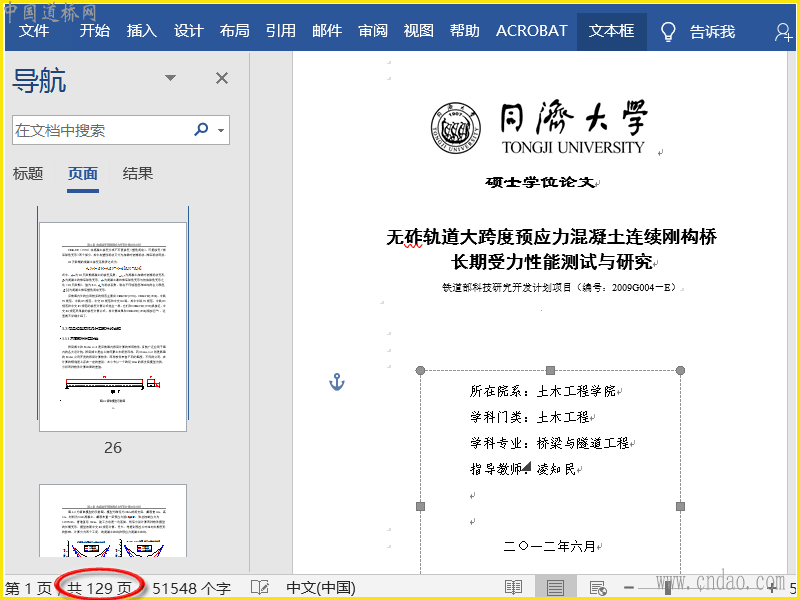Expand the search options dropdown arrow
The width and height of the screenshot is (800, 600).
point(221,131)
